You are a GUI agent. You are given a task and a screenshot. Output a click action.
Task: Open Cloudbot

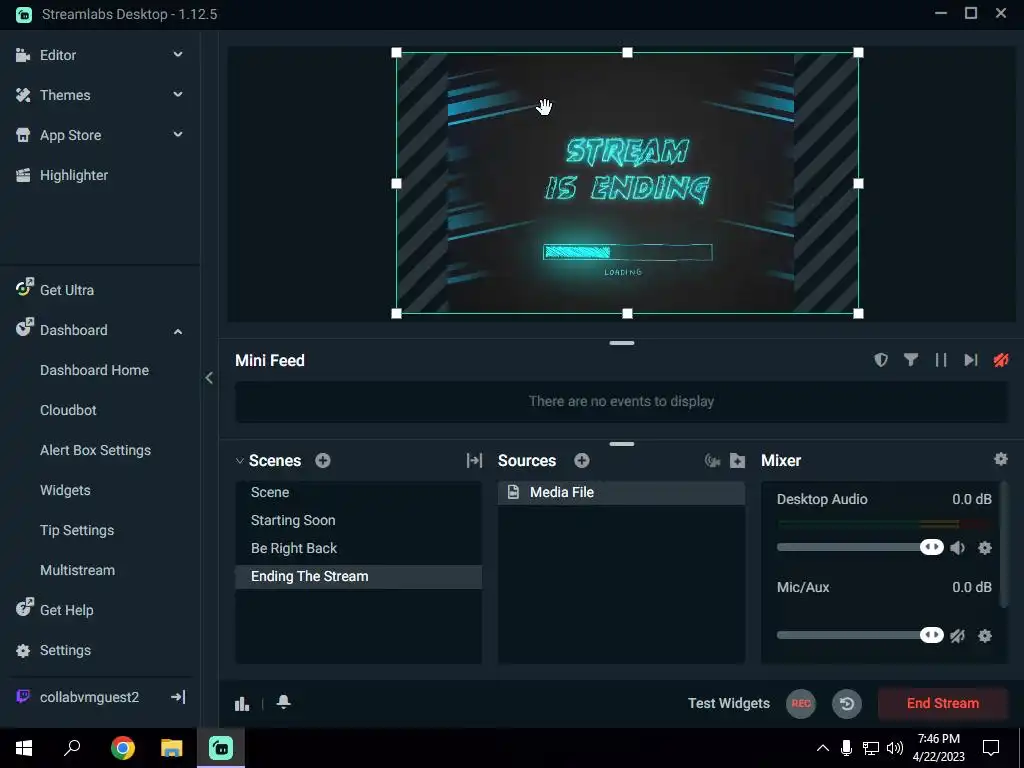click(68, 410)
